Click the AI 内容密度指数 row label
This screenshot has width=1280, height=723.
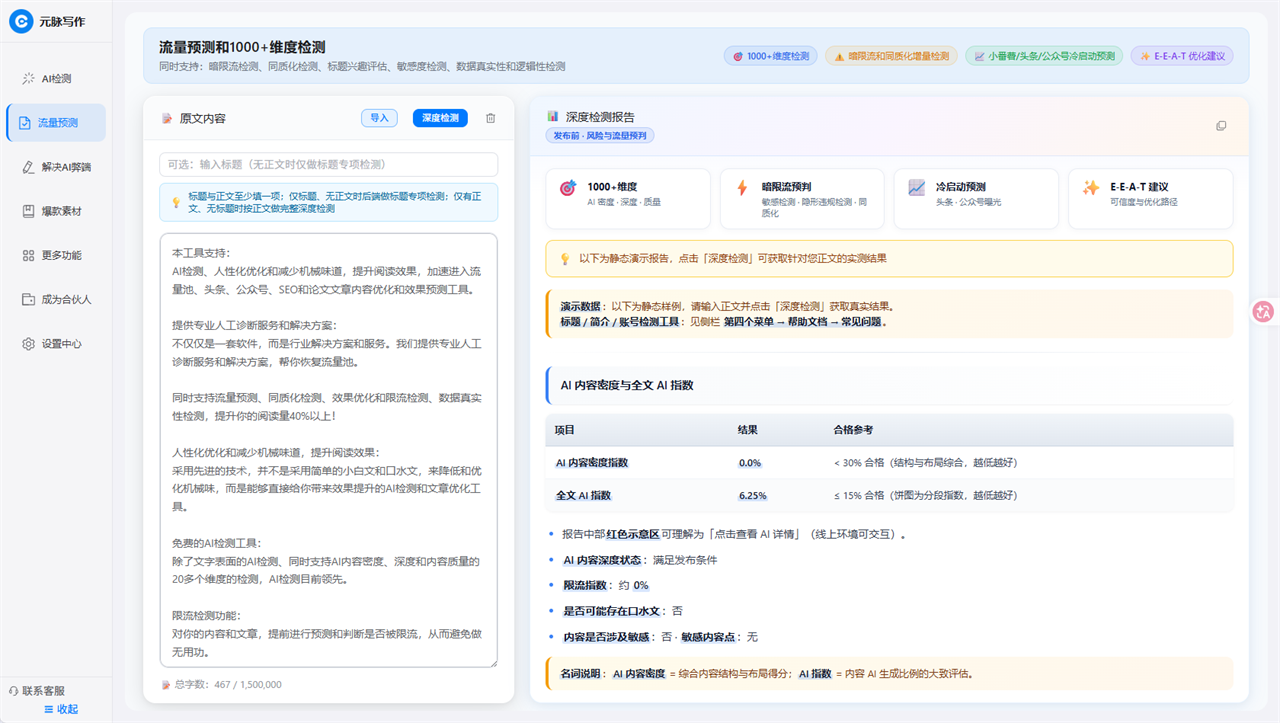(x=592, y=463)
